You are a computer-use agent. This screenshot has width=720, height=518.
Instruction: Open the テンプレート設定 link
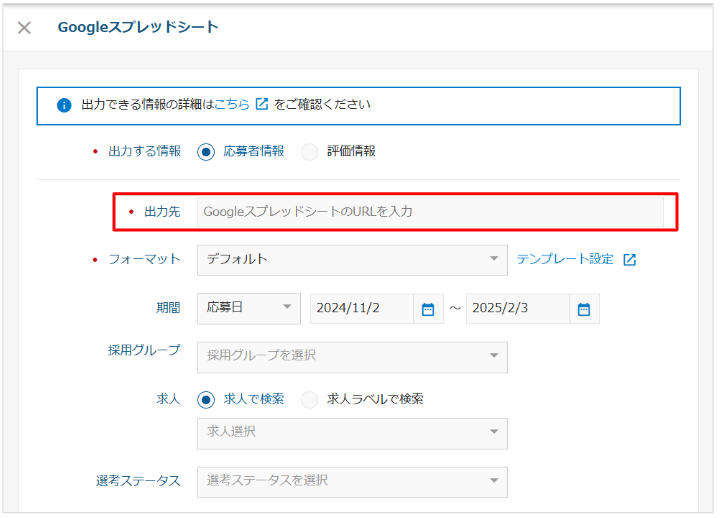(565, 259)
